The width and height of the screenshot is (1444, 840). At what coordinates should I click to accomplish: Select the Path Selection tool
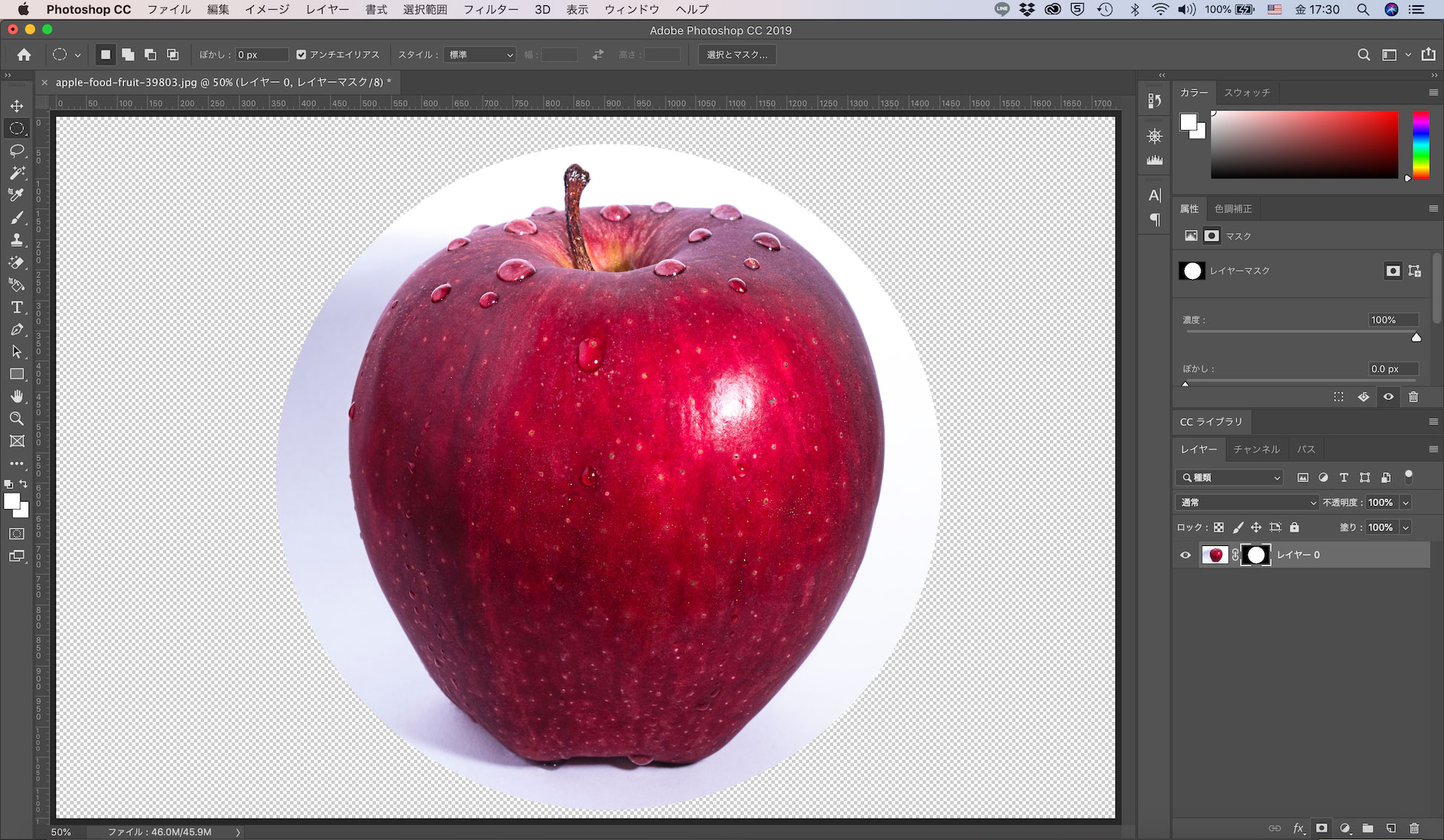pyautogui.click(x=17, y=352)
